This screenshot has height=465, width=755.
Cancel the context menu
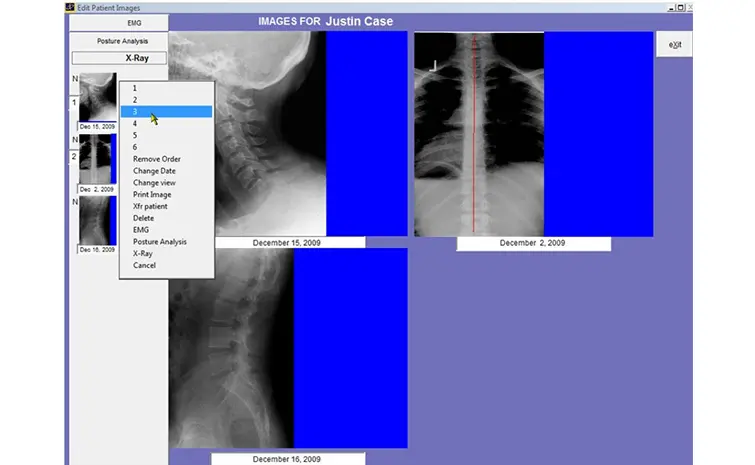(166, 265)
